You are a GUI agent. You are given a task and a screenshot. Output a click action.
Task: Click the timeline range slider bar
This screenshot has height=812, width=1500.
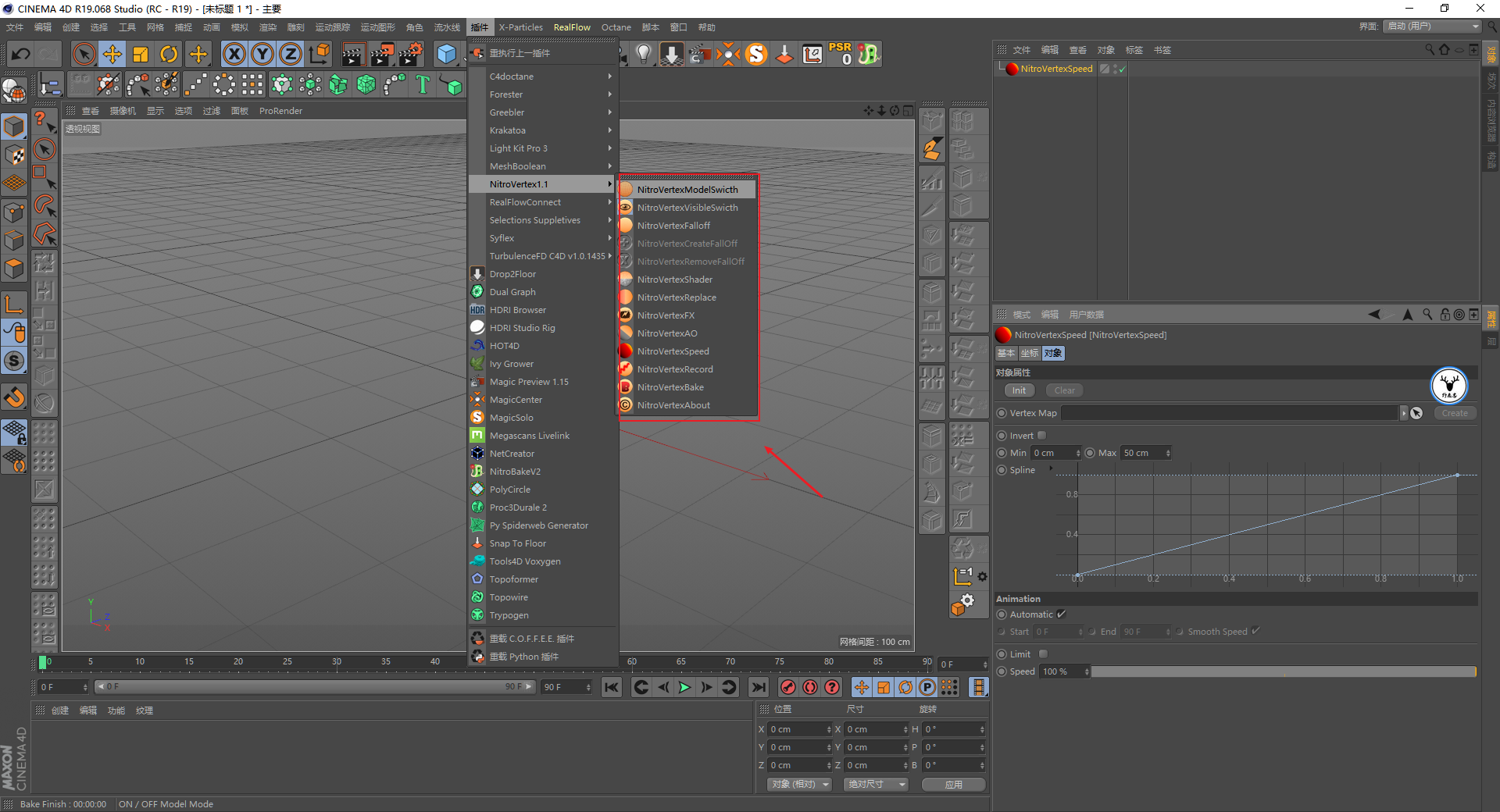click(x=315, y=687)
